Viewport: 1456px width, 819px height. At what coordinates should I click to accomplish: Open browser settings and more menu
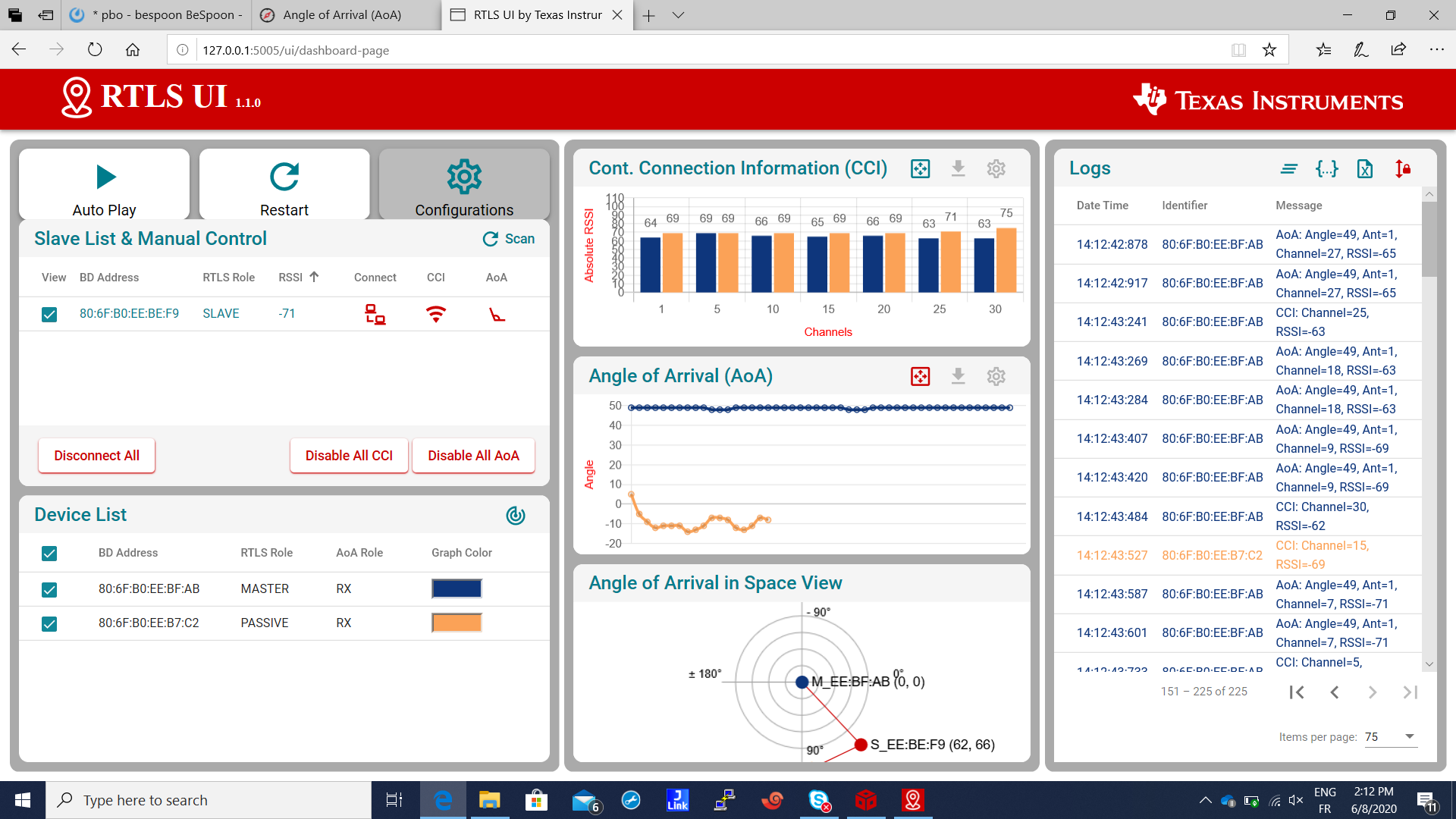pos(1436,50)
